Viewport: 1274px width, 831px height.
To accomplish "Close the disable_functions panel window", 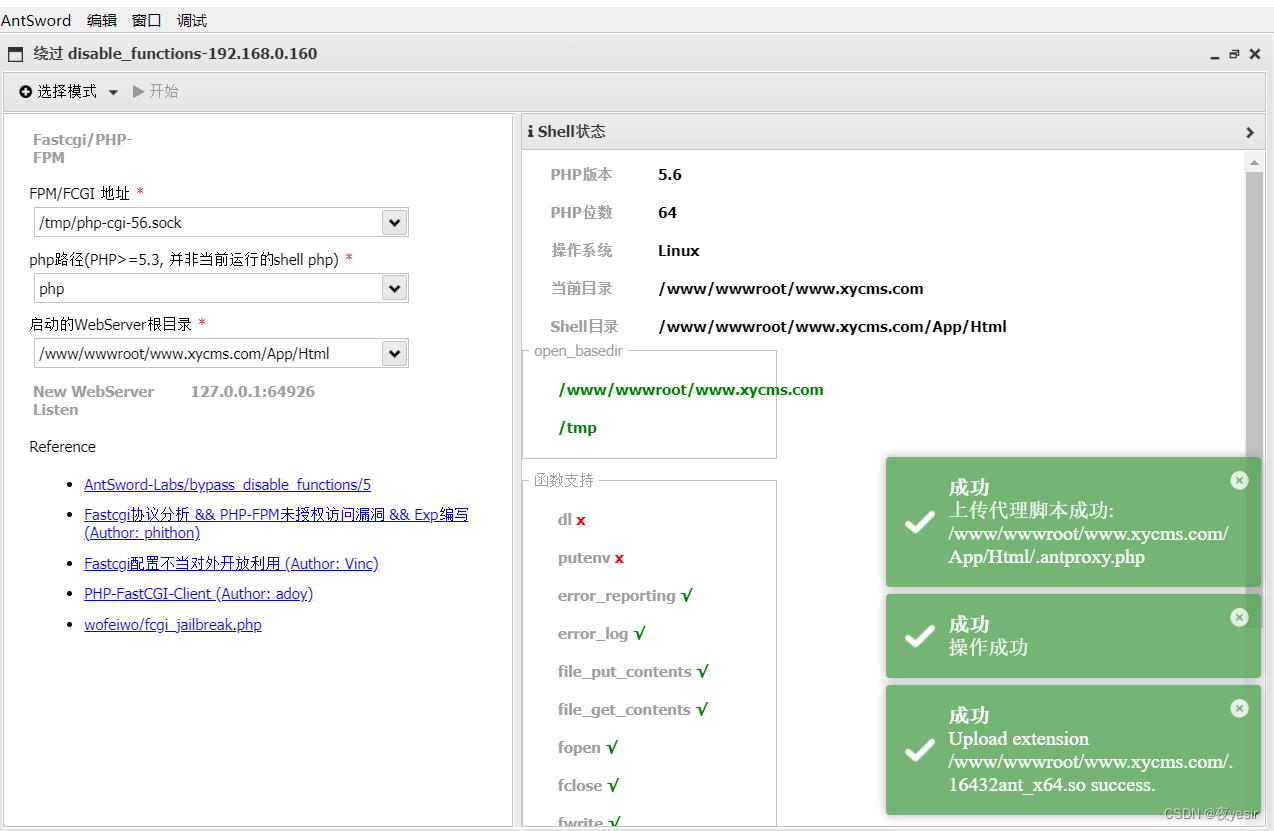I will pos(1254,55).
